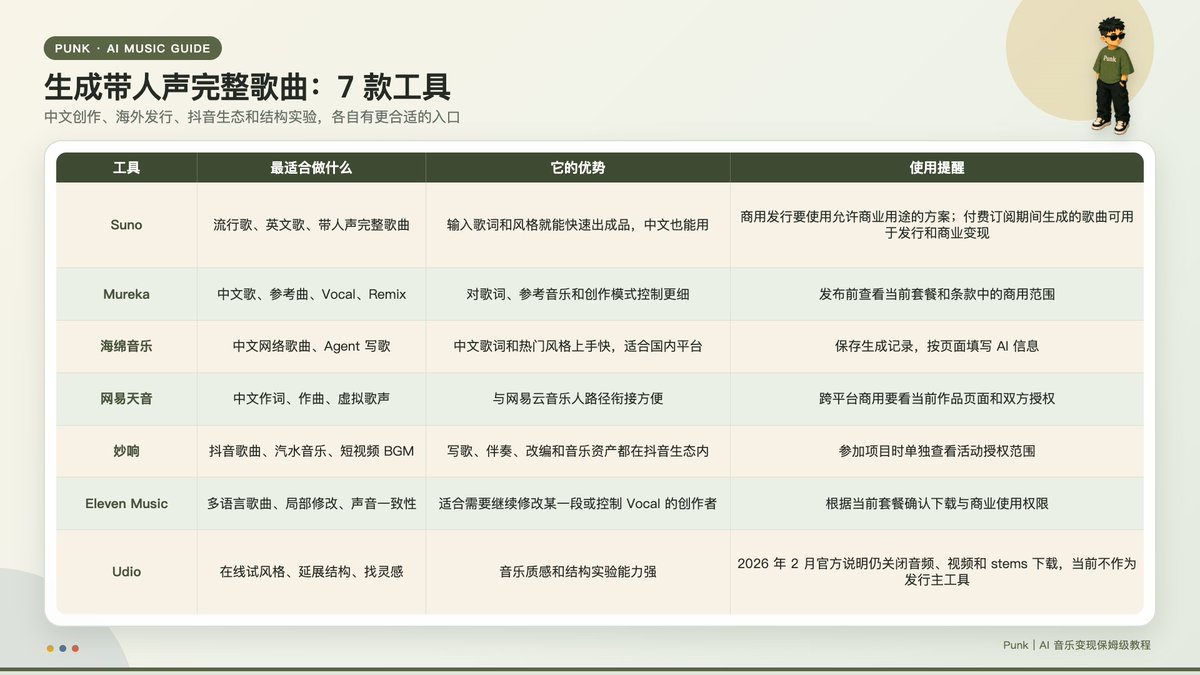Click the Udio reminder about 2026 年 2 月 stems 下载
1200x675 pixels.
pyautogui.click(x=937, y=572)
